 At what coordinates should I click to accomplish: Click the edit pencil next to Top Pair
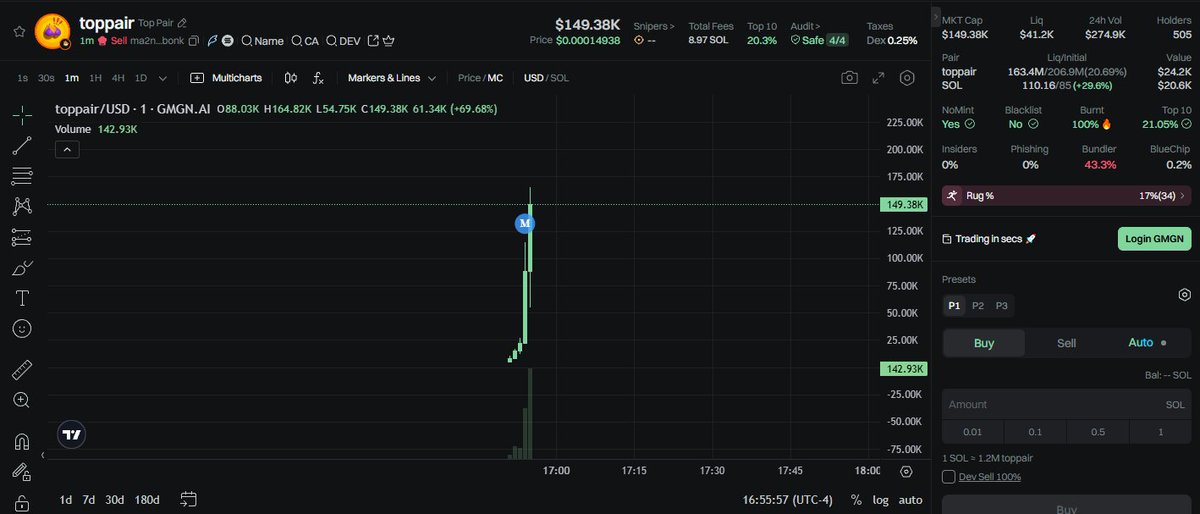coord(181,22)
